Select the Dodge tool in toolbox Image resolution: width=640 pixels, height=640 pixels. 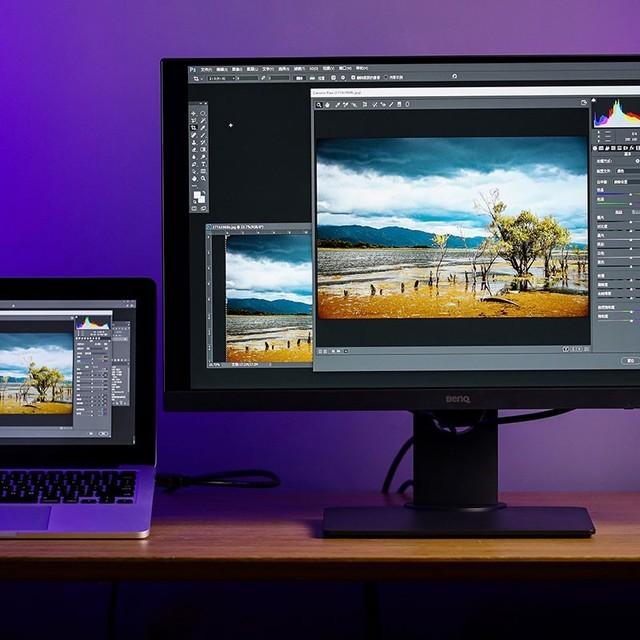coord(203,157)
